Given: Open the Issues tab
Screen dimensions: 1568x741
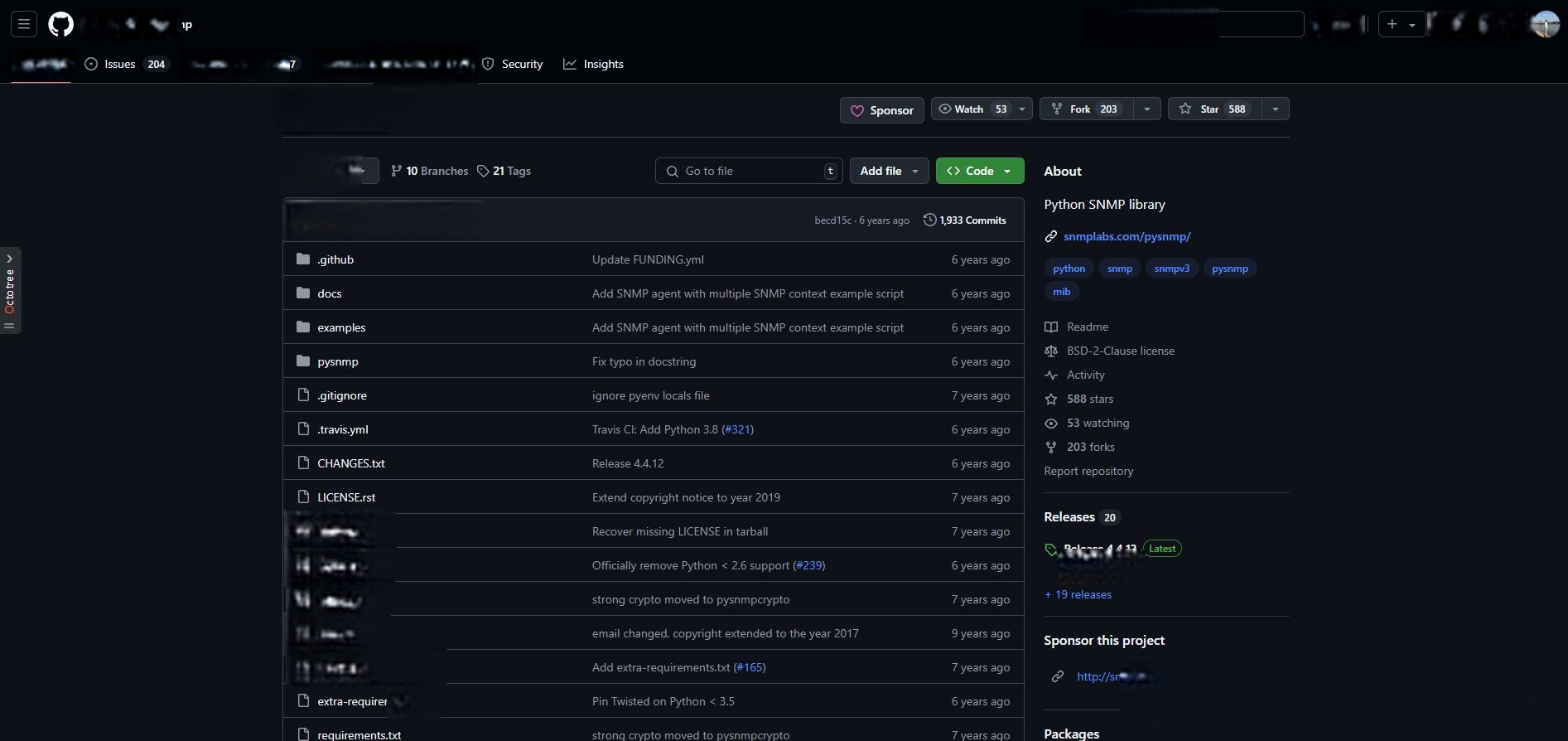Looking at the screenshot, I should click(126, 64).
